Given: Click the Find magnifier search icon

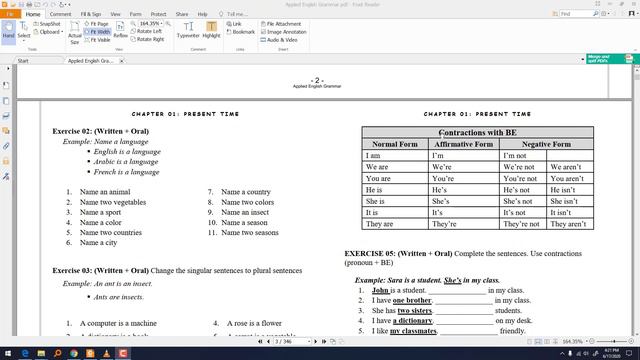Looking at the screenshot, I should pos(596,14).
